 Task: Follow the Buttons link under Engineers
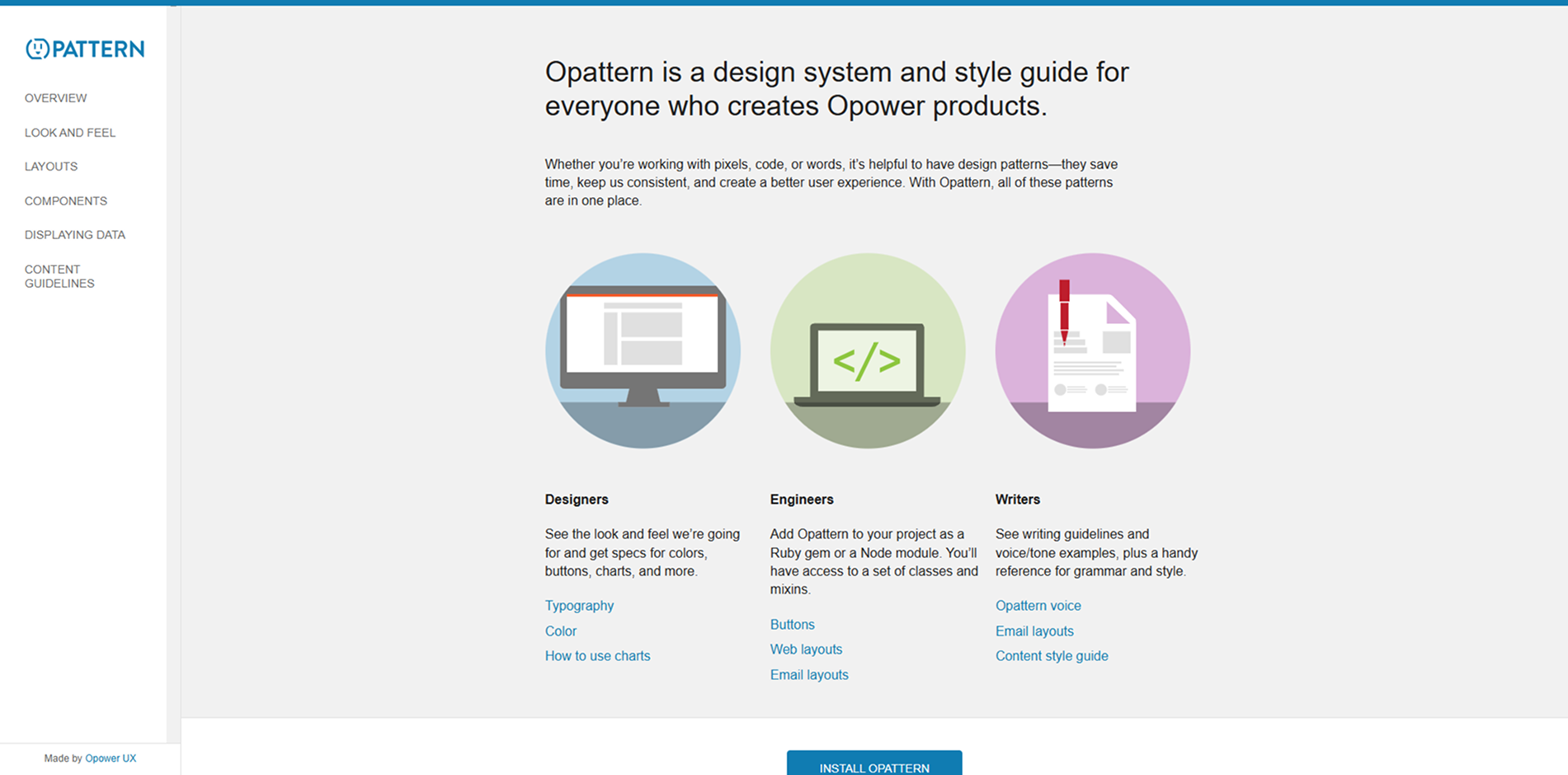pos(793,625)
